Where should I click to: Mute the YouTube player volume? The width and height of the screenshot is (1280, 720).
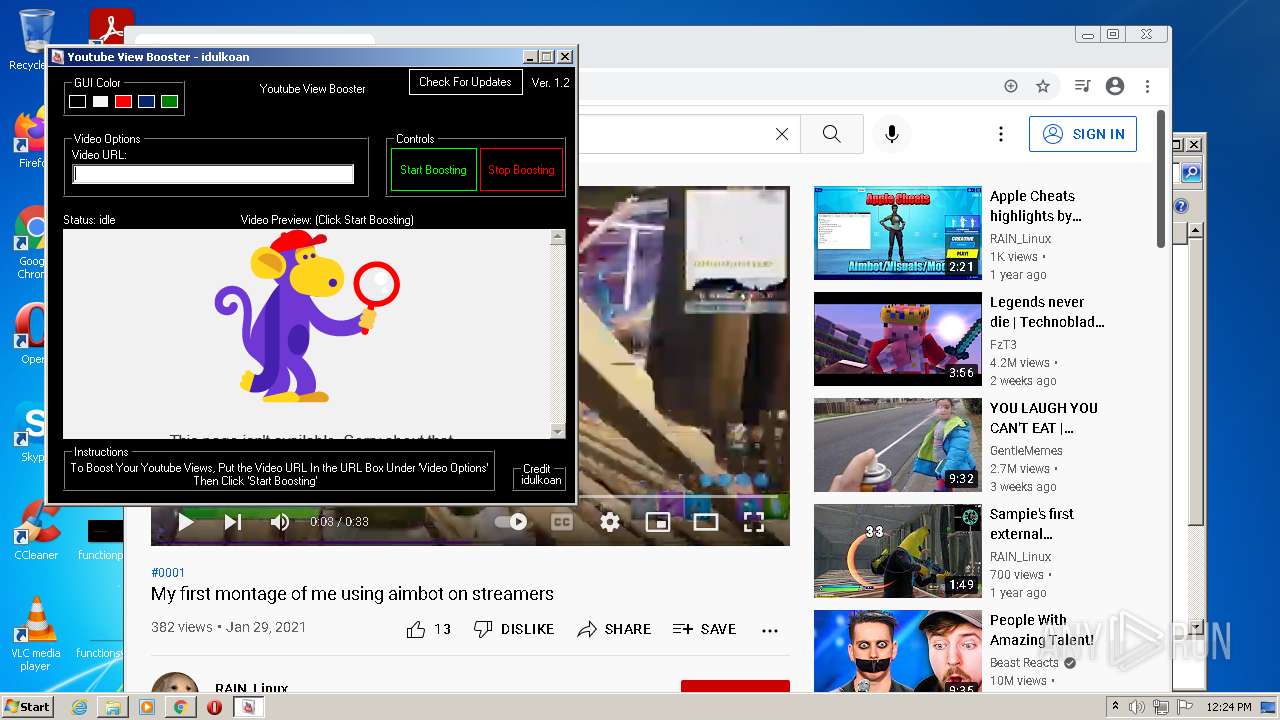(280, 521)
